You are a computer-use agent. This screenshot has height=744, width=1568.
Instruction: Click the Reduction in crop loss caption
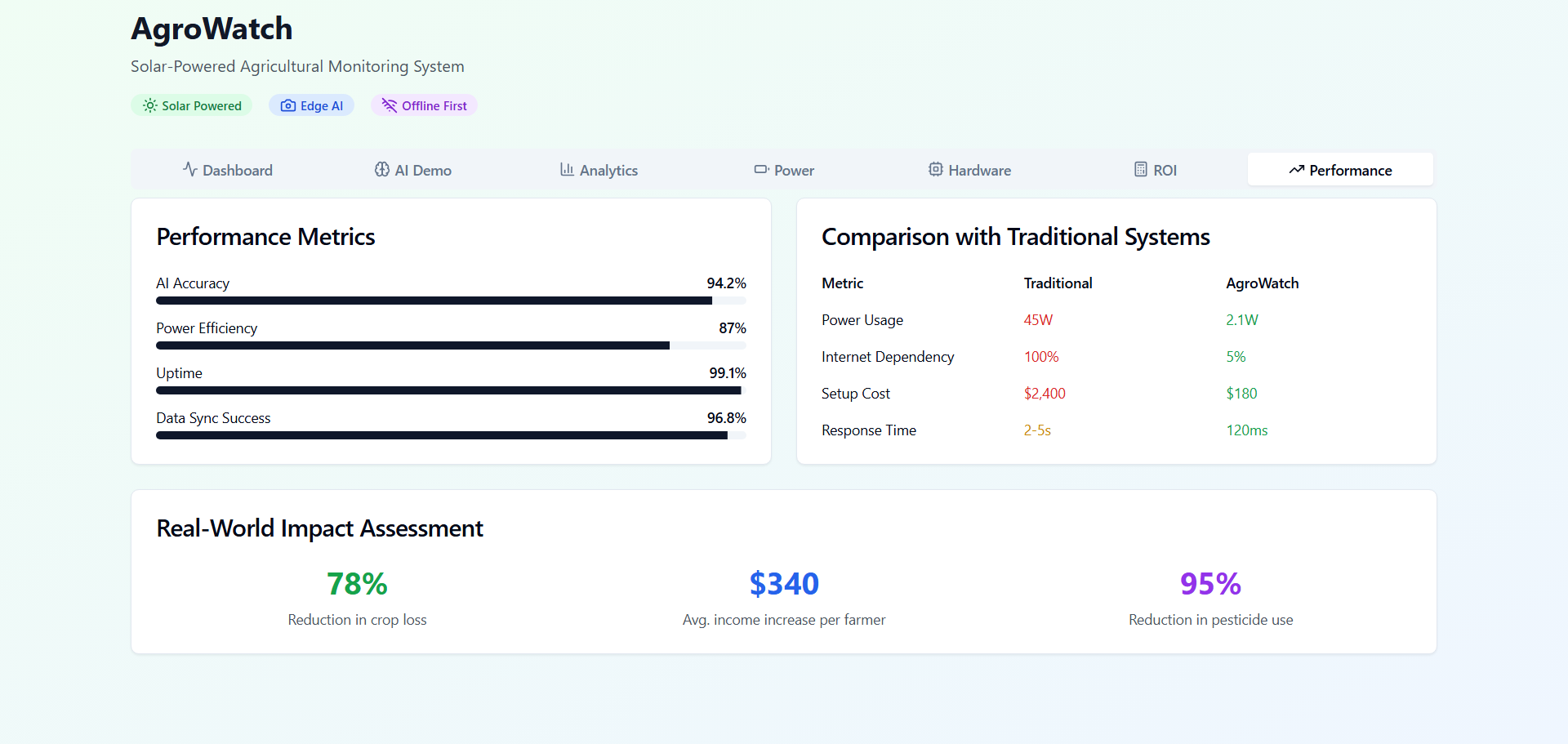point(357,620)
